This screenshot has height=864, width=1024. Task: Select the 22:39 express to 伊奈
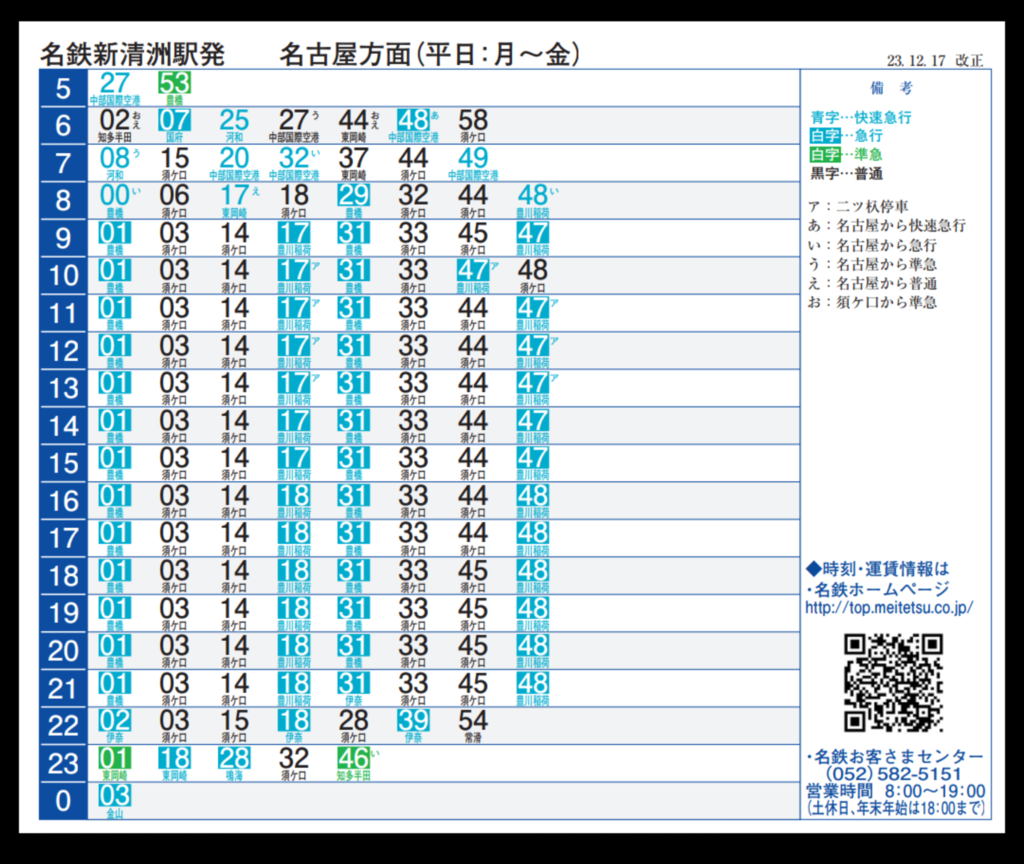click(x=413, y=726)
